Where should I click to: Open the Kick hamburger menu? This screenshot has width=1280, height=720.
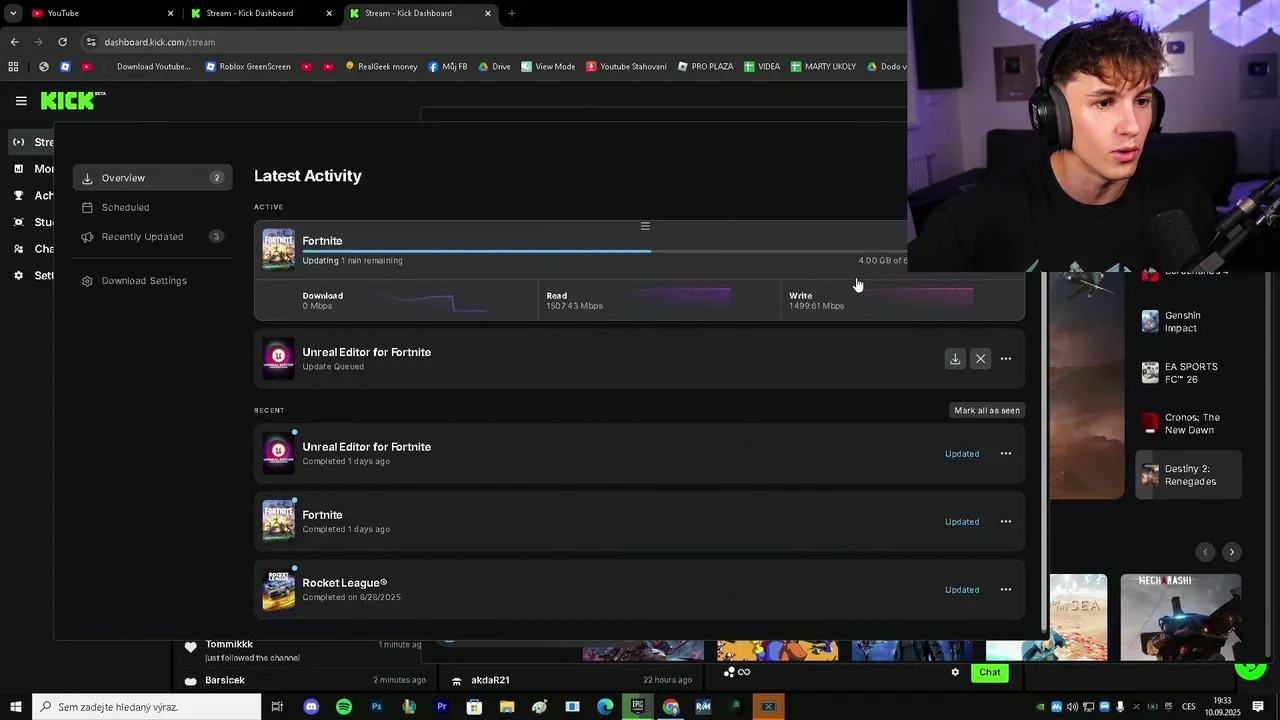pos(21,100)
